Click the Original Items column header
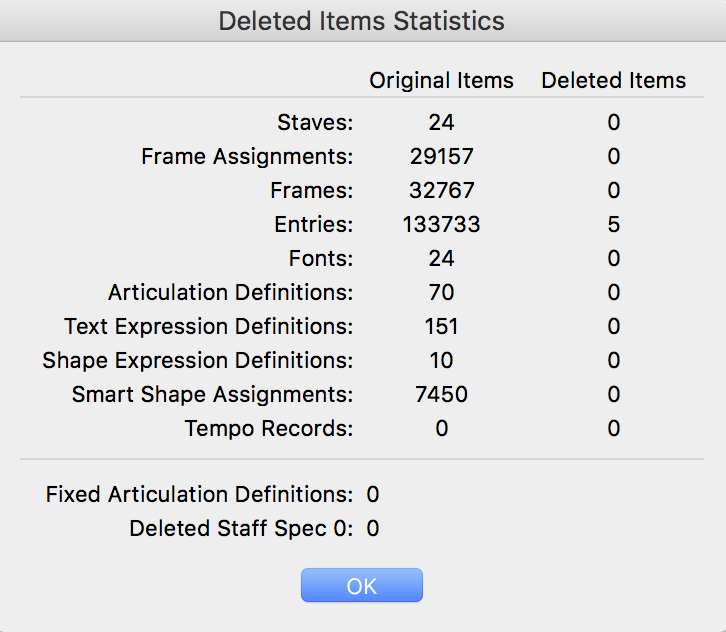The image size is (726, 632). [x=441, y=81]
